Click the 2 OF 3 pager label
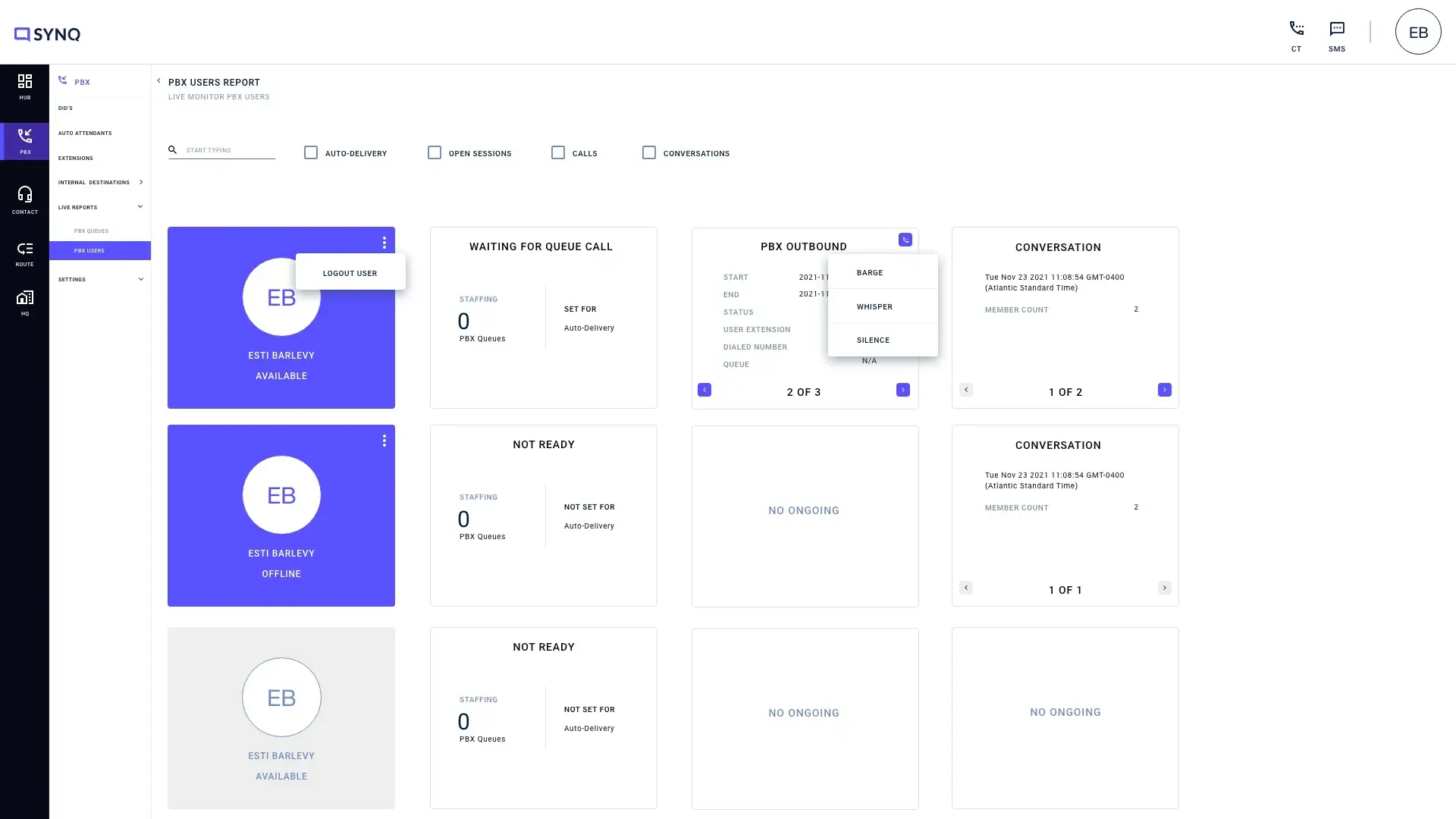This screenshot has width=1456, height=819. (804, 392)
